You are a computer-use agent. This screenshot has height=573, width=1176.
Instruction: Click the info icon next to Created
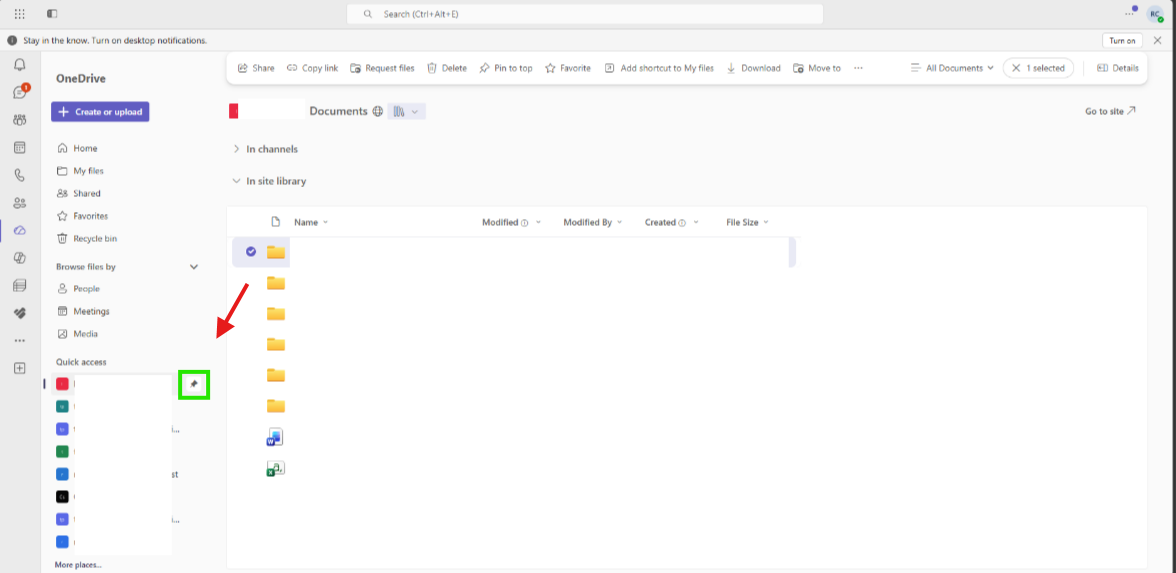[x=682, y=224]
